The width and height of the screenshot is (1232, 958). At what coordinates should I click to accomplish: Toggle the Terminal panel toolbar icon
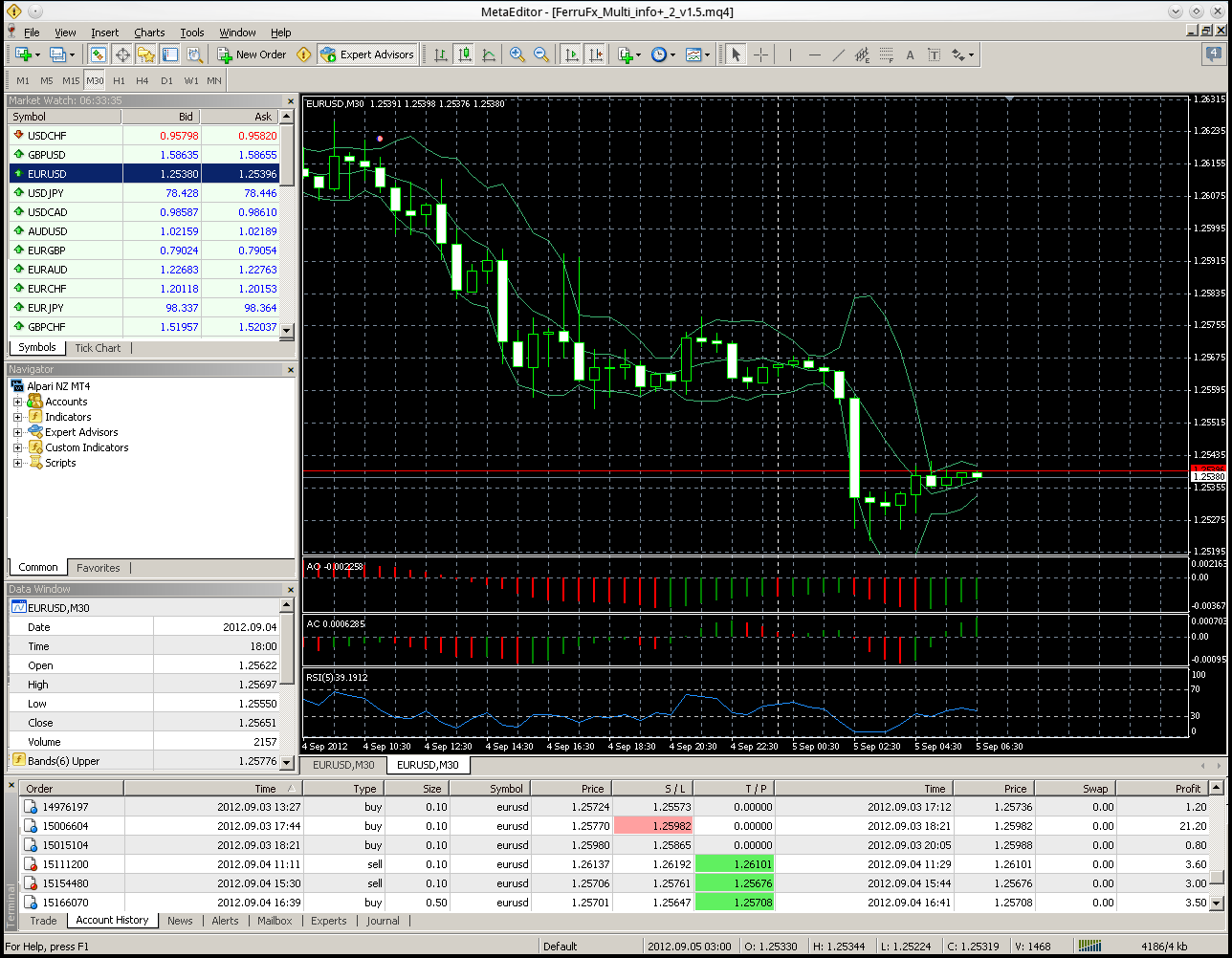point(170,54)
